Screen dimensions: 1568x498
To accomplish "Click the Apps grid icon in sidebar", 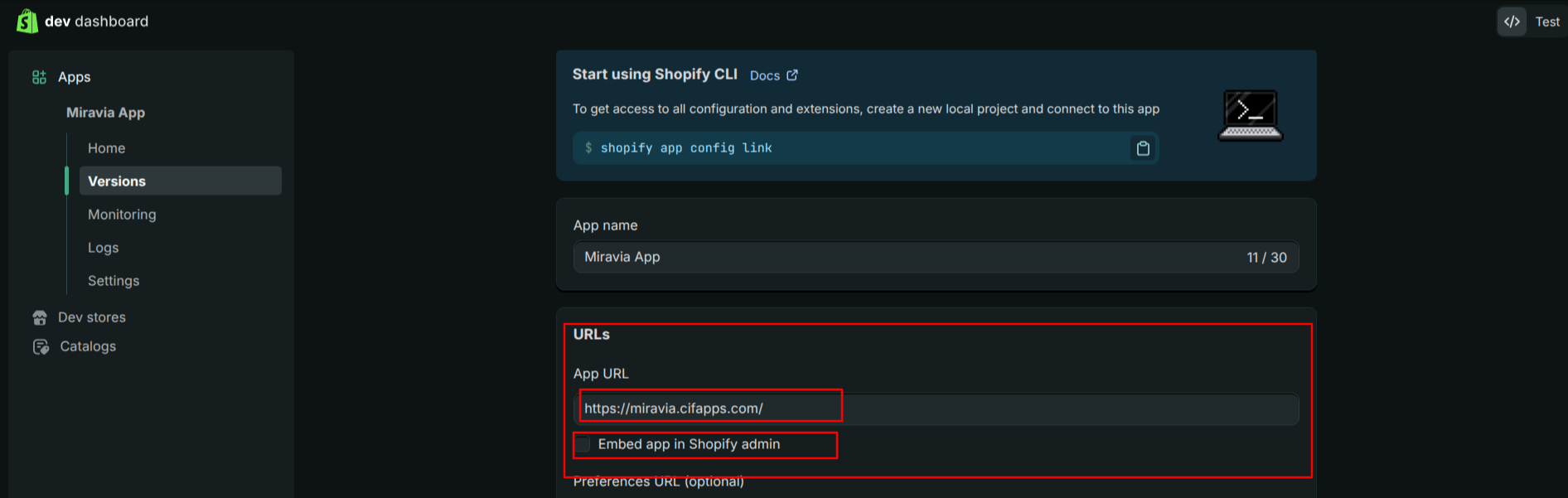I will [39, 77].
